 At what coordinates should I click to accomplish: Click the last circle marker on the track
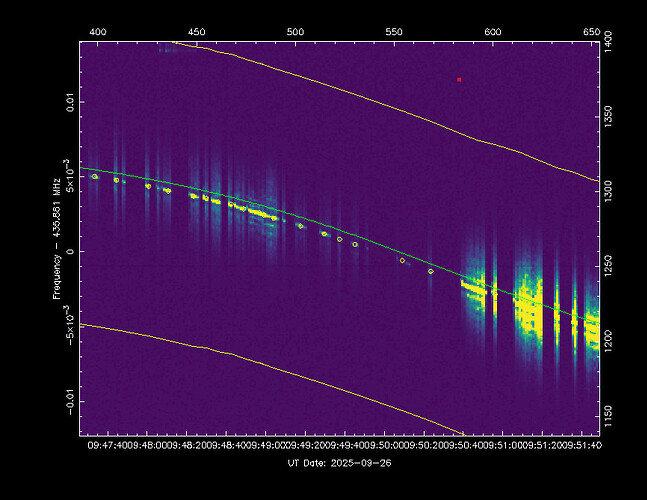[x=431, y=271]
